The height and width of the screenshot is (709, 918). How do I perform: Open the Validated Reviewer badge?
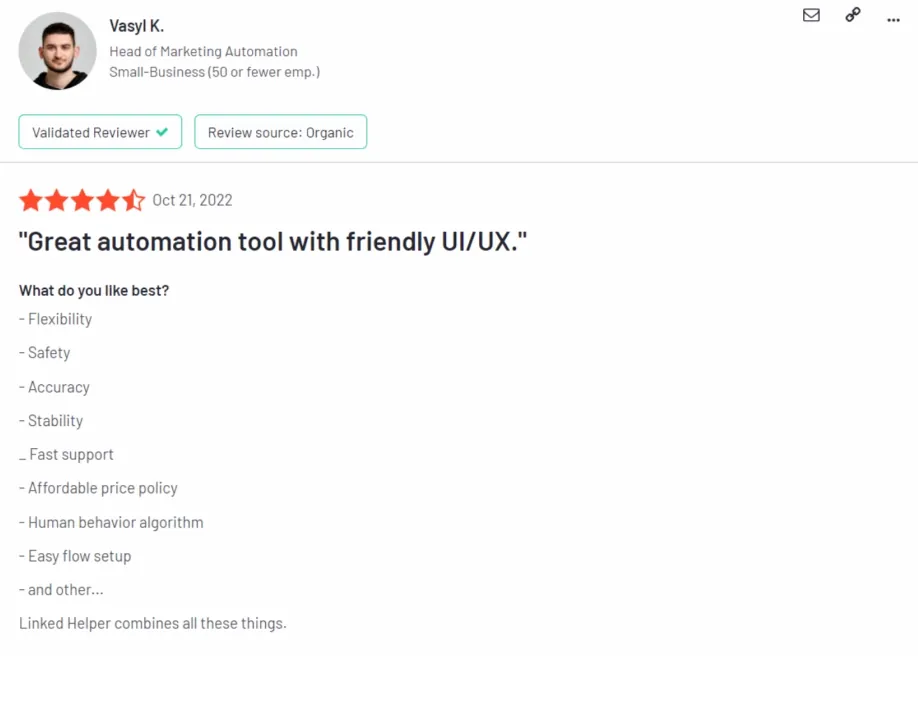(99, 131)
